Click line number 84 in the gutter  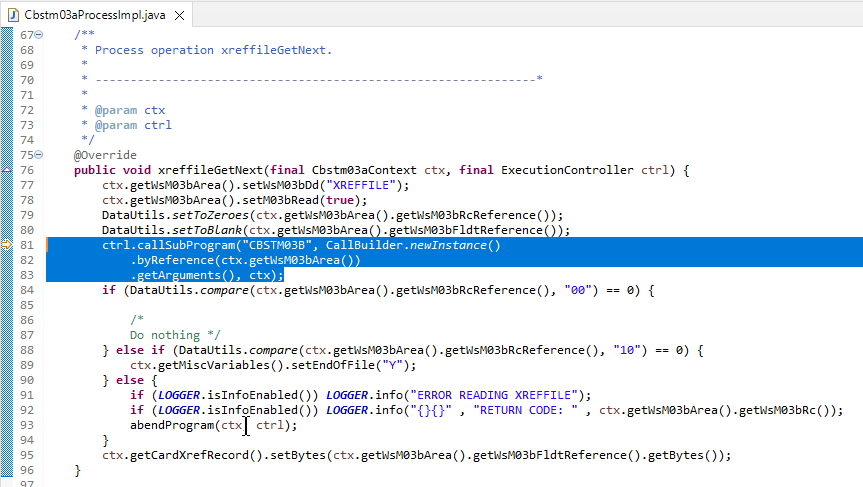[x=27, y=290]
